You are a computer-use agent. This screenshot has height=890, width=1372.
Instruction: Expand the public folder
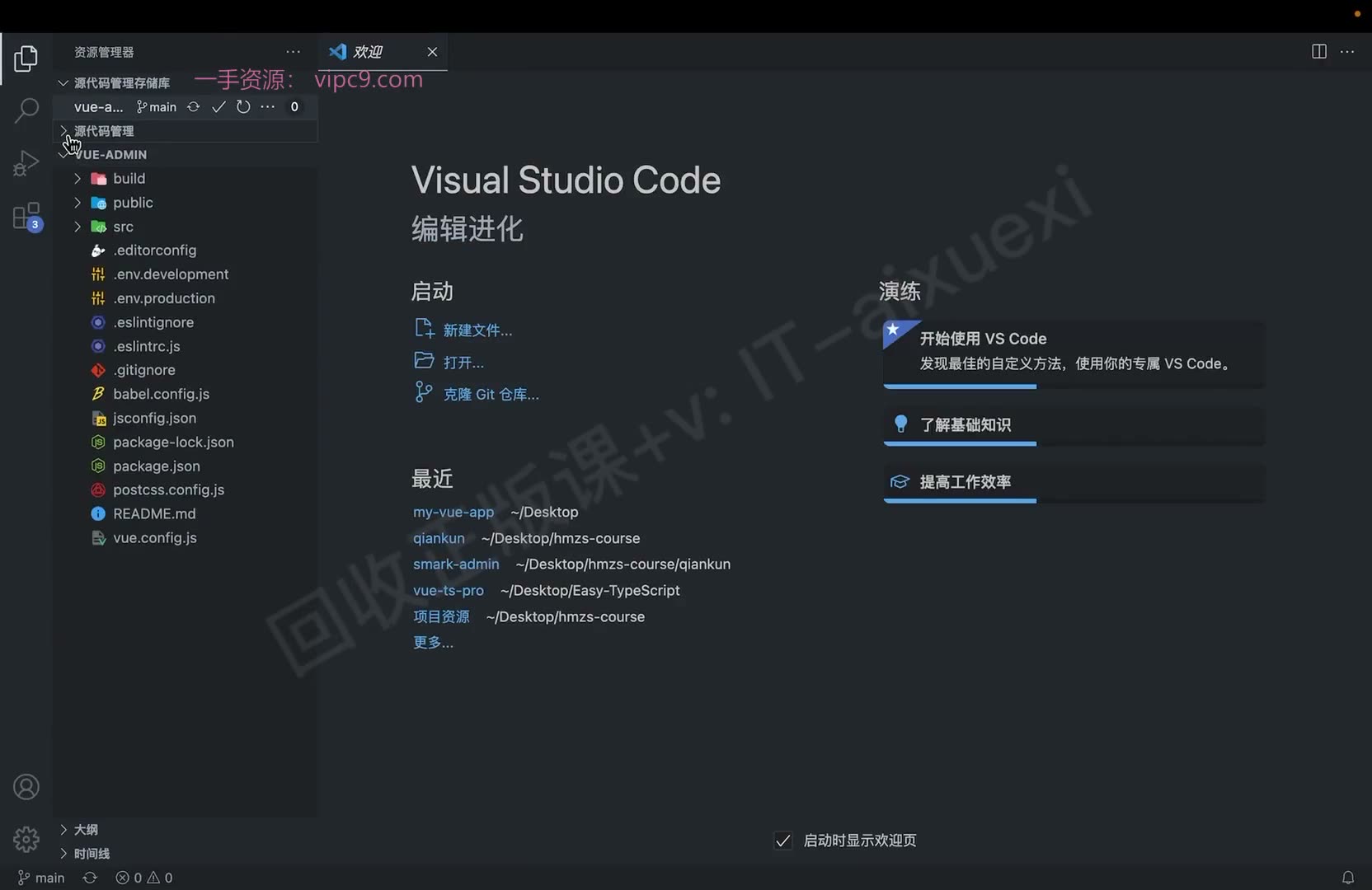coord(78,203)
